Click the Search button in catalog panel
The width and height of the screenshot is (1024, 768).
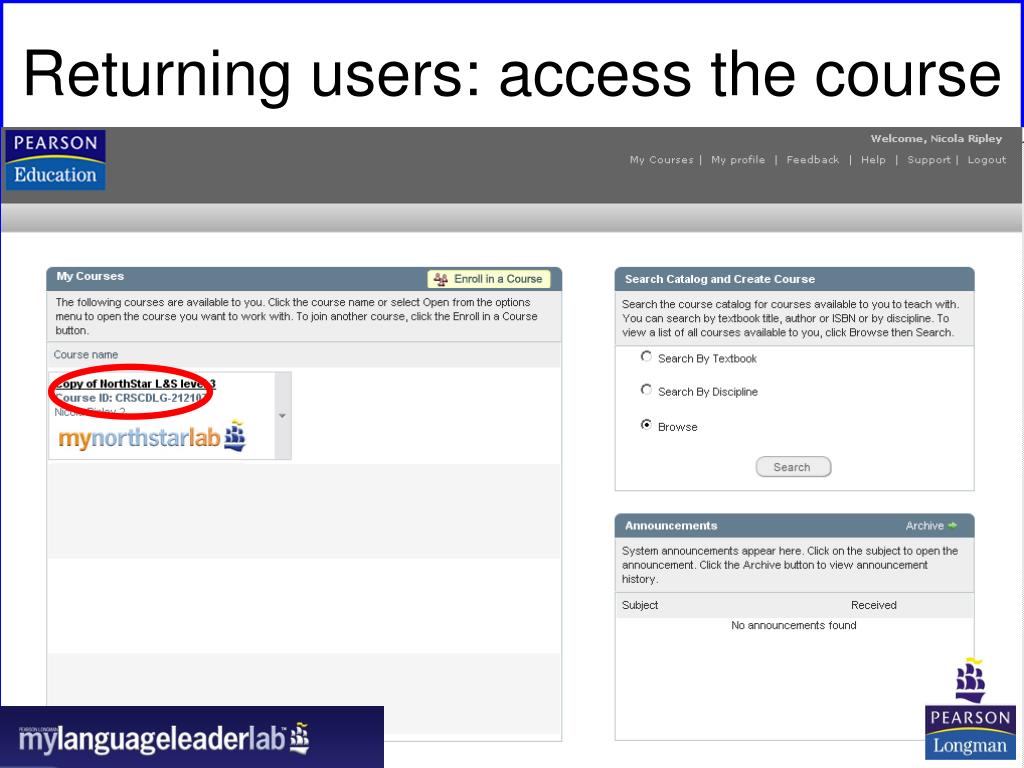[793, 467]
